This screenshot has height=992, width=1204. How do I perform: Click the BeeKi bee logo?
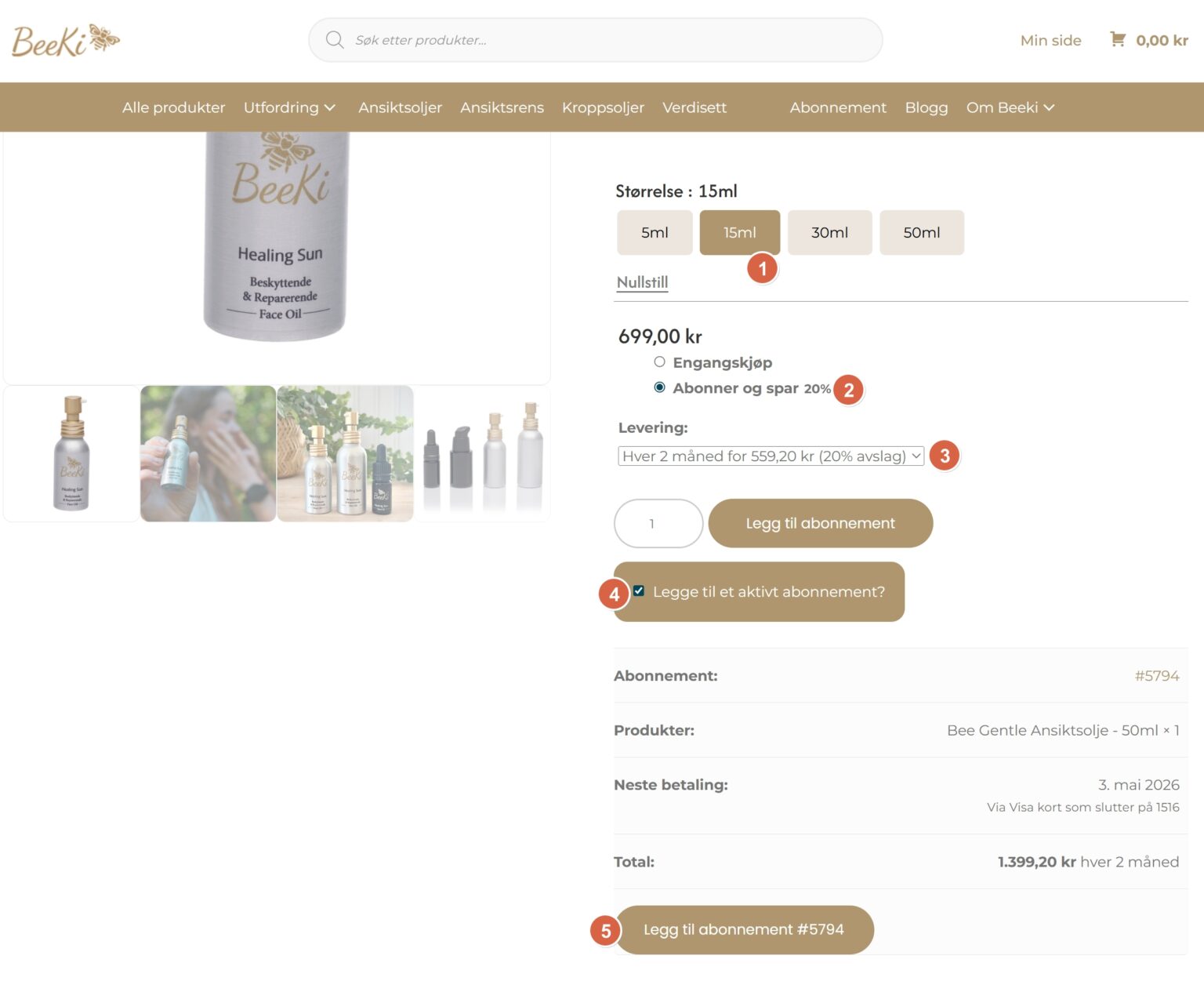pos(66,41)
